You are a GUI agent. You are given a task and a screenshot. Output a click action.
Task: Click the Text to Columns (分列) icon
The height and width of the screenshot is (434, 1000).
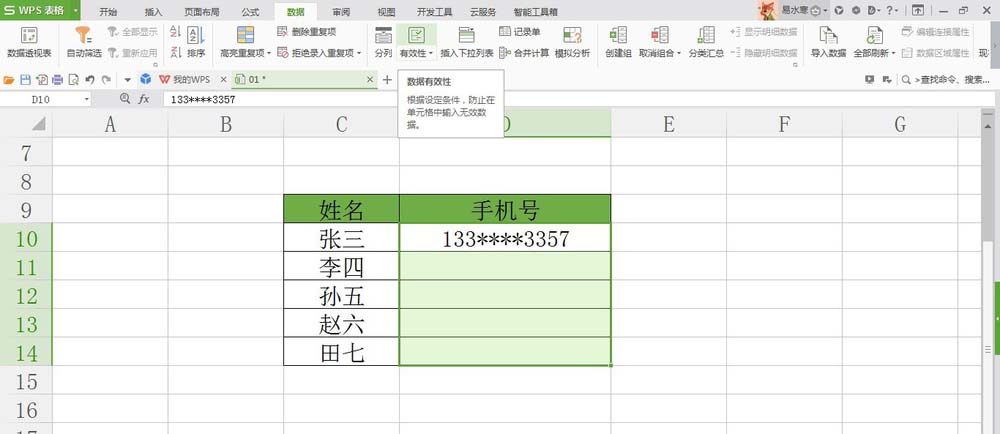[x=383, y=36]
